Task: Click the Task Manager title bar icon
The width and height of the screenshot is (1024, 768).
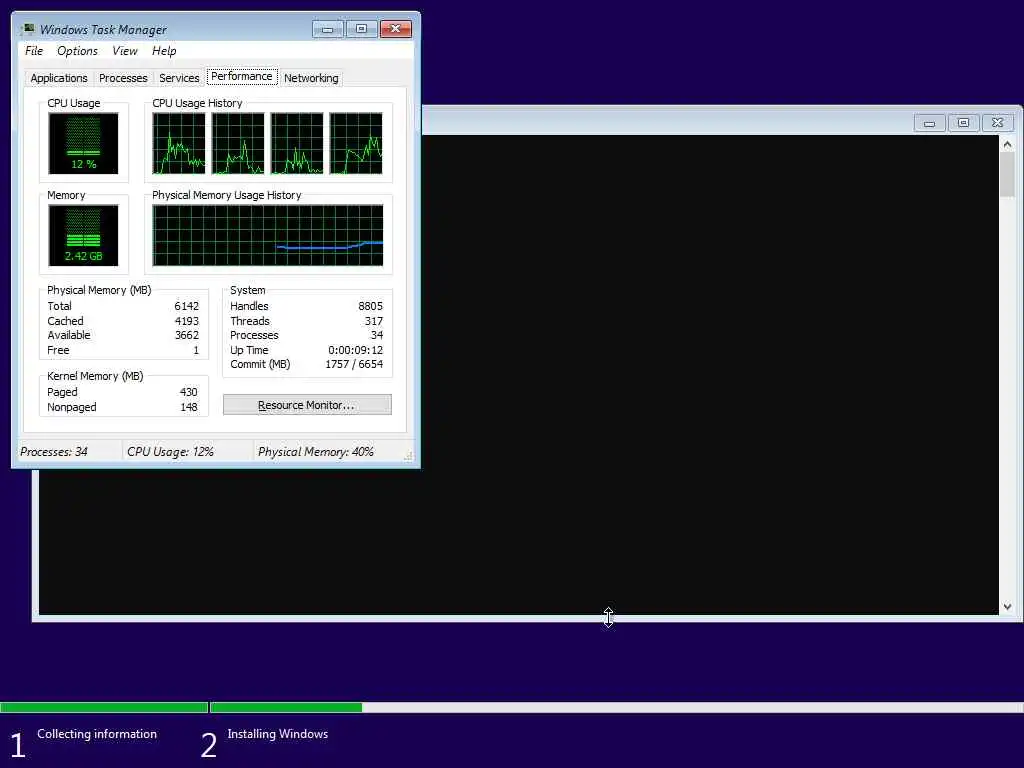Action: pyautogui.click(x=28, y=29)
